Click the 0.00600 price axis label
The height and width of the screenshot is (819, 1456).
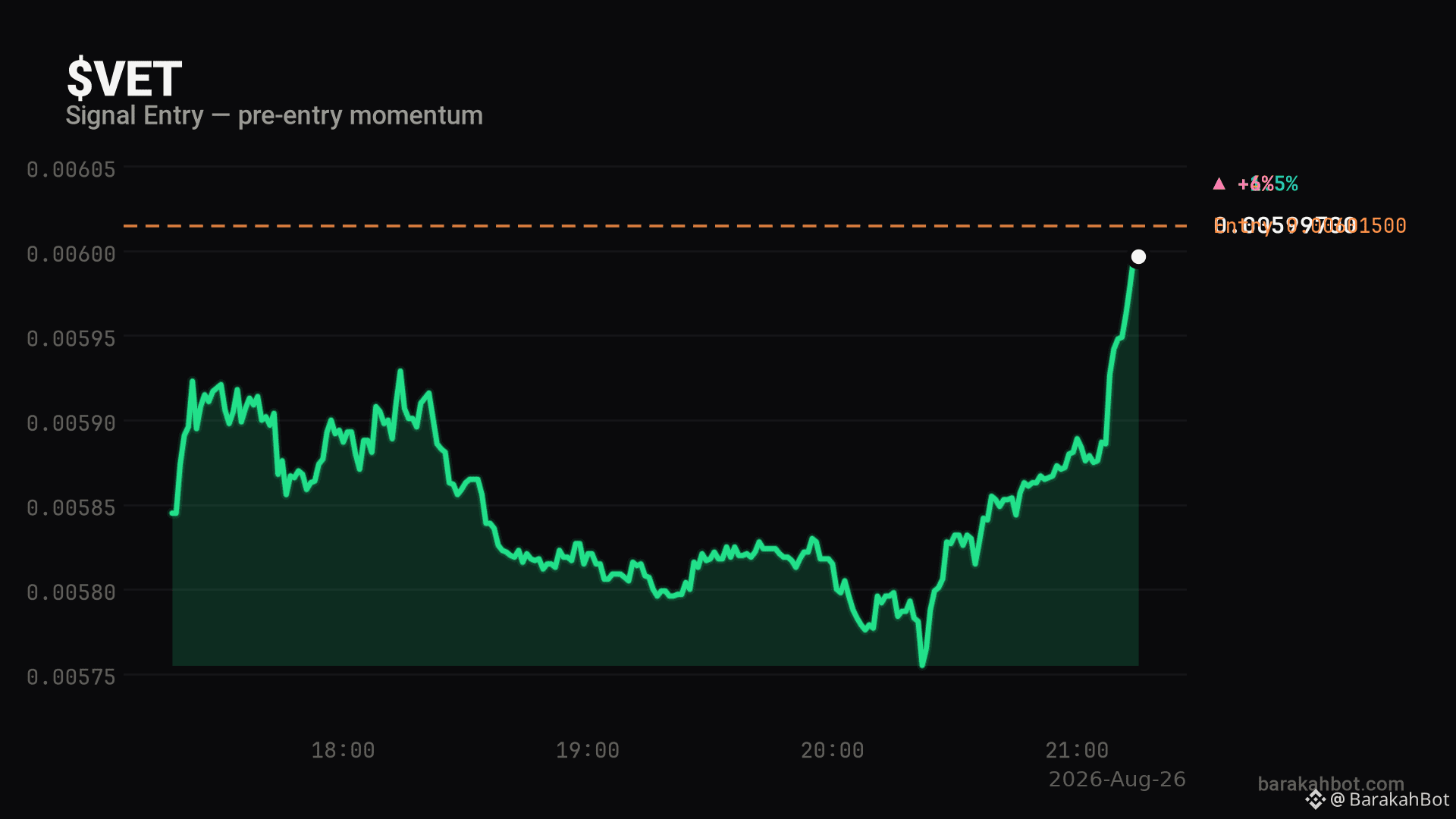[x=71, y=254]
